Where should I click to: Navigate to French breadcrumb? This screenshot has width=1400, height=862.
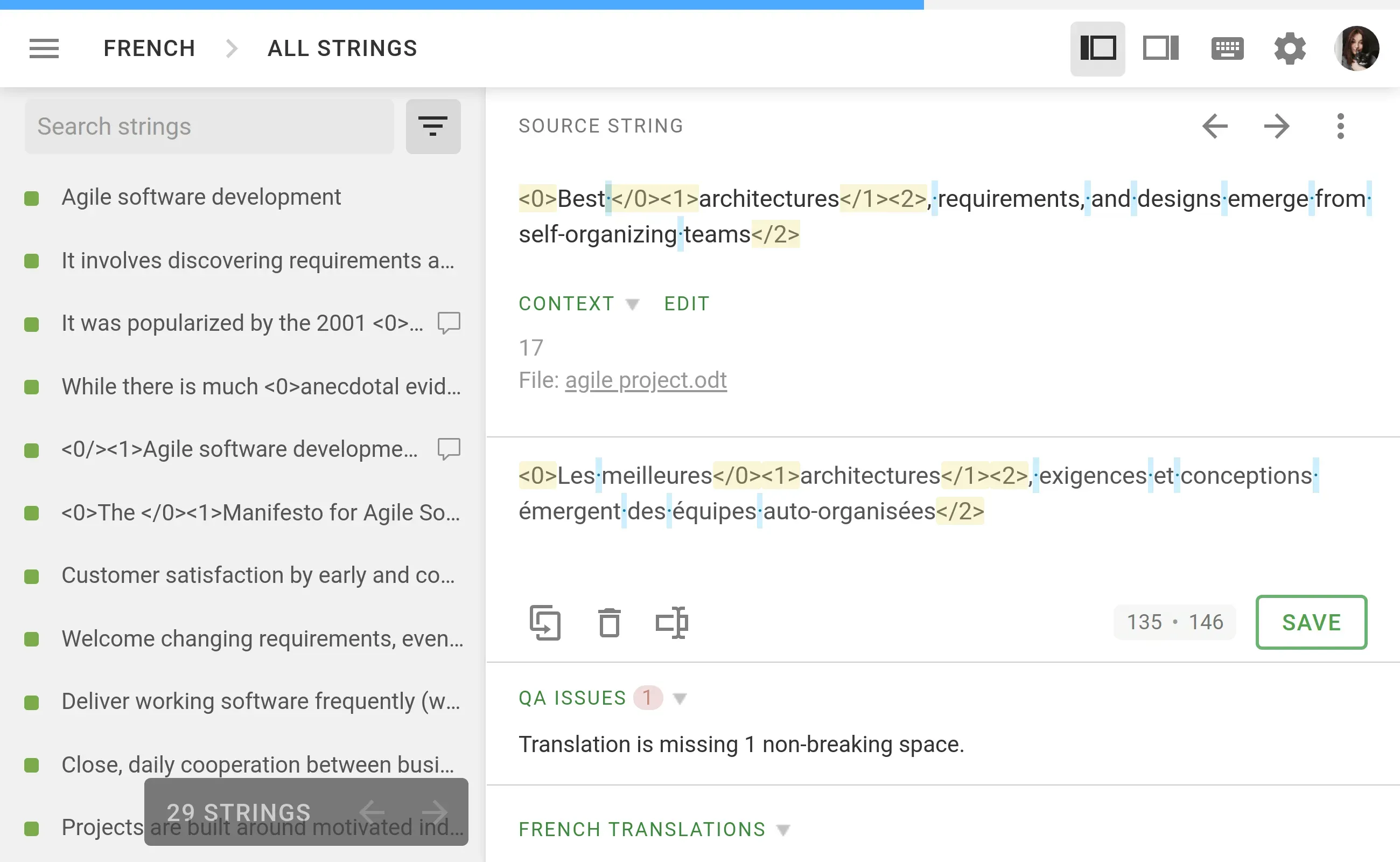tap(149, 48)
